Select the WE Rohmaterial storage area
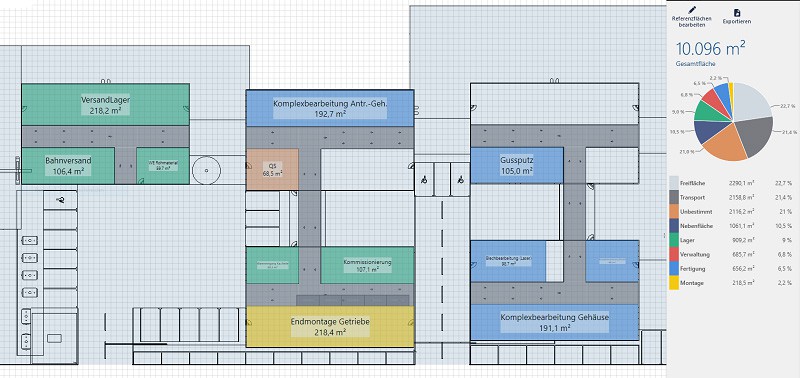This screenshot has width=800, height=378. (163, 166)
